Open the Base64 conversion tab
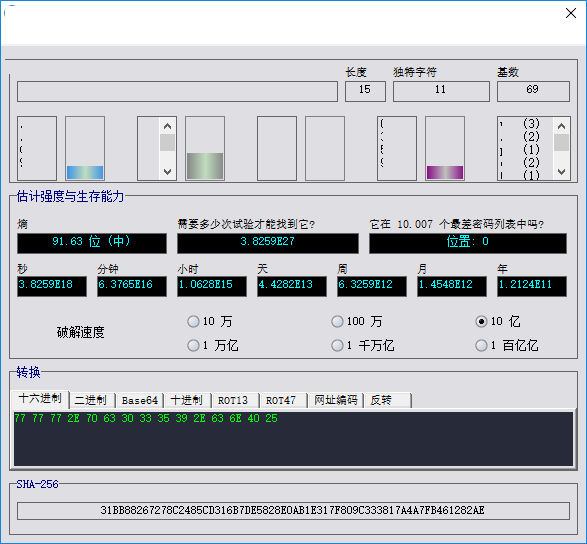The width and height of the screenshot is (587, 544). 140,400
